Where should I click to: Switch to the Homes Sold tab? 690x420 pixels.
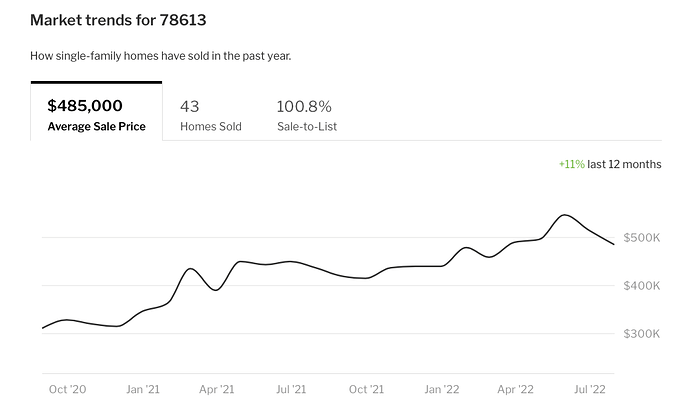point(210,115)
